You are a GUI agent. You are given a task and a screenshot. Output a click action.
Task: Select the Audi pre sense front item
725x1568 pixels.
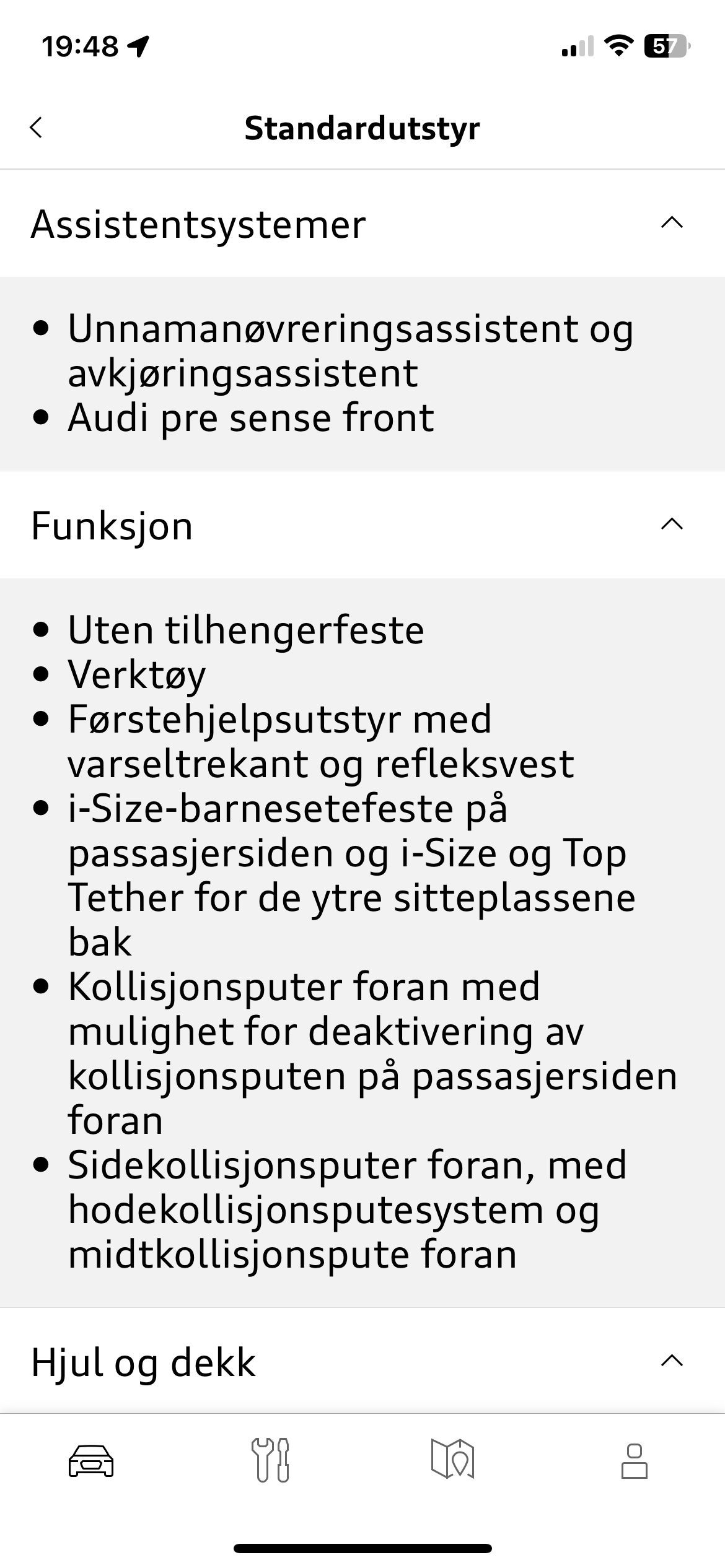tap(251, 417)
